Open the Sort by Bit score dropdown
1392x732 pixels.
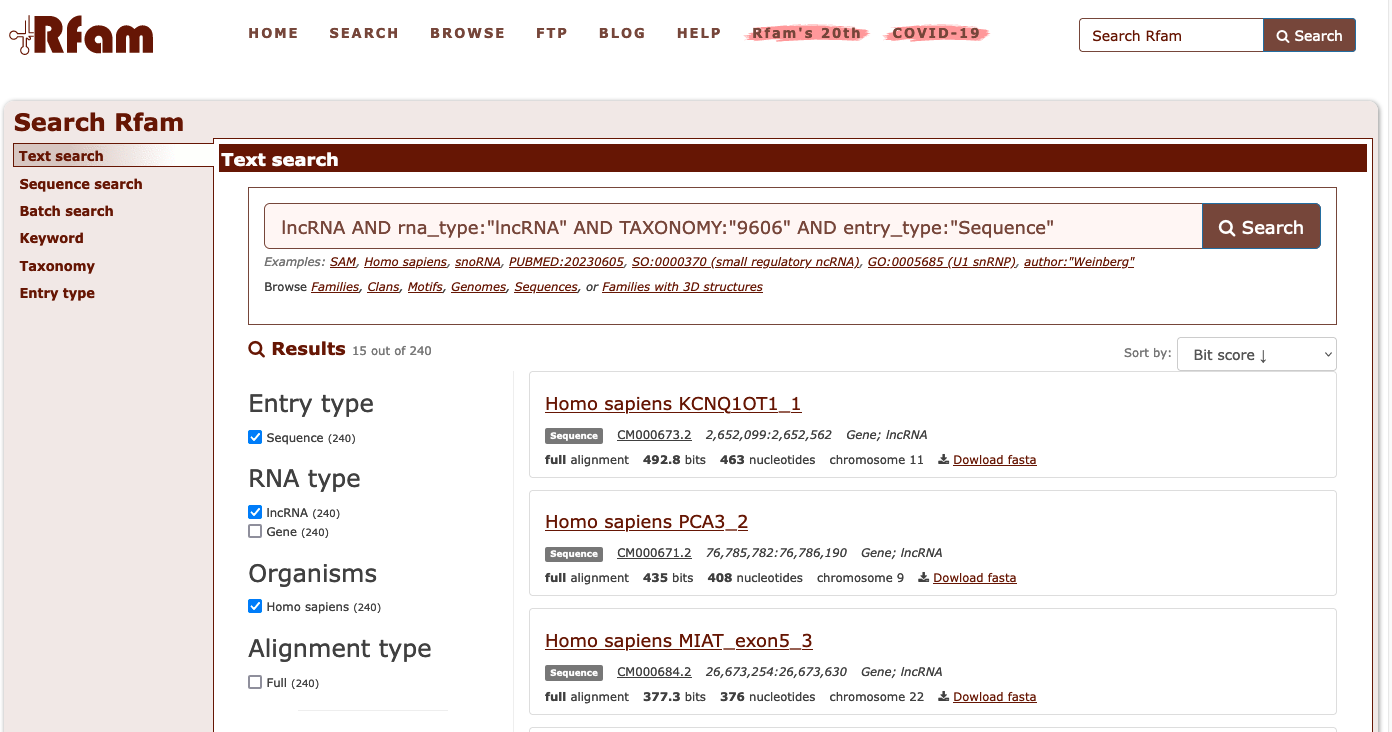pos(1256,355)
